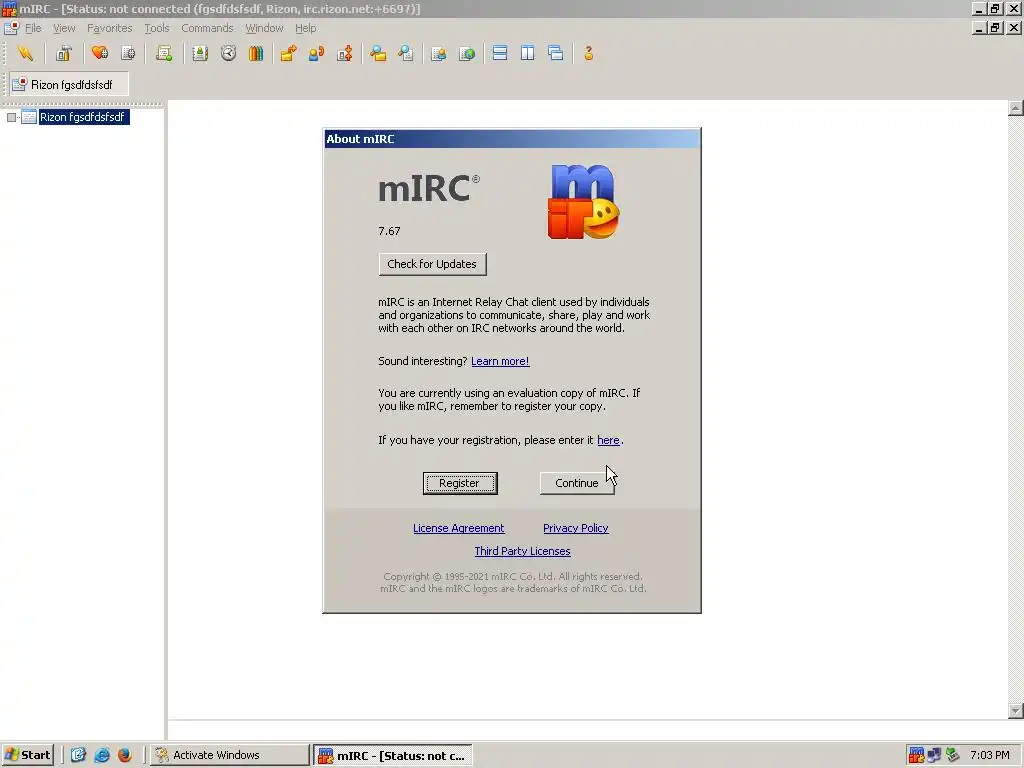Open the View menu
1024x768 pixels.
(64, 28)
